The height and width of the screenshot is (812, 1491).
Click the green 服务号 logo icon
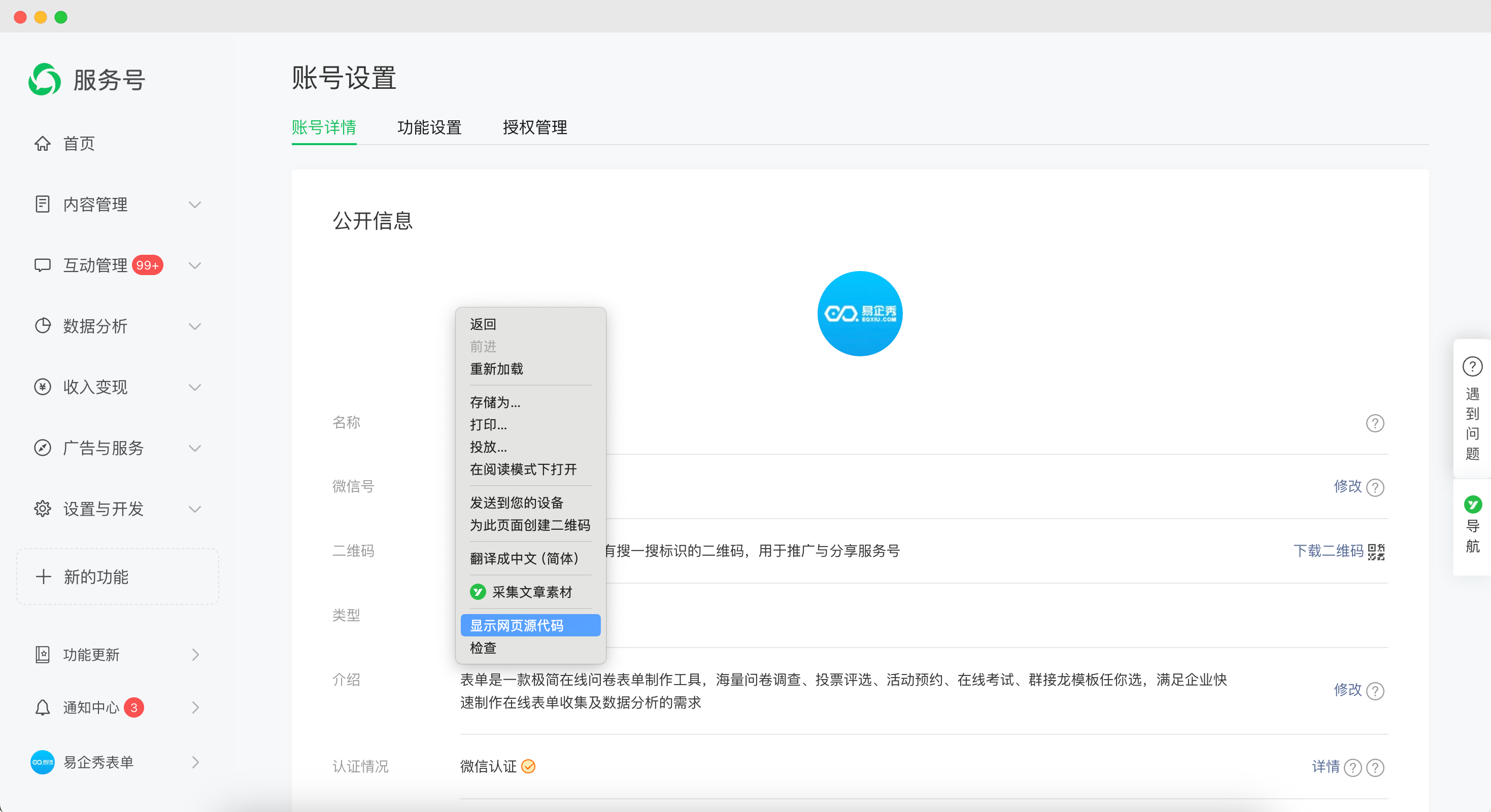45,79
